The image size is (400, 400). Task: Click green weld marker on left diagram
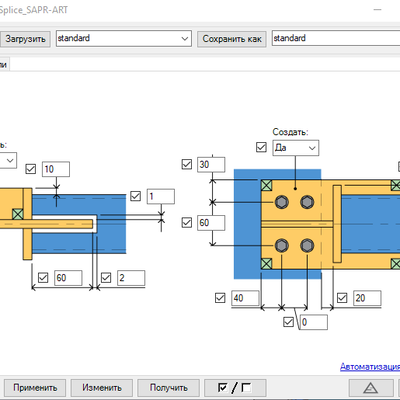click(17, 214)
